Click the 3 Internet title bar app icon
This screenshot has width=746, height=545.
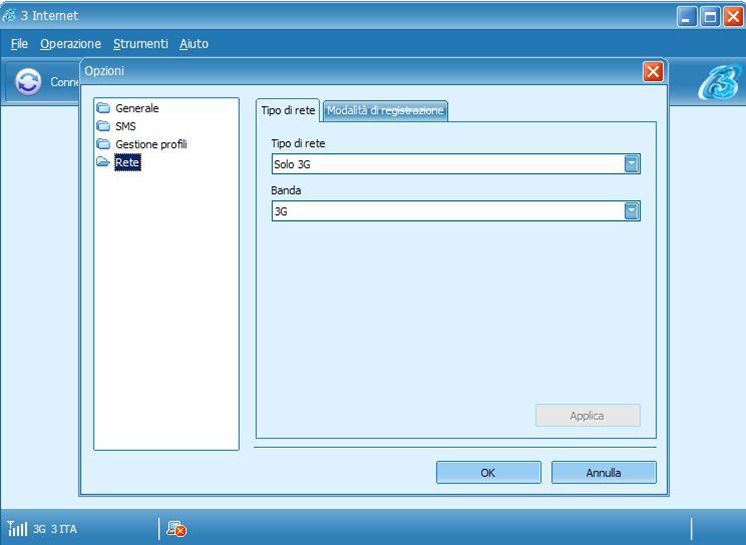tap(12, 15)
